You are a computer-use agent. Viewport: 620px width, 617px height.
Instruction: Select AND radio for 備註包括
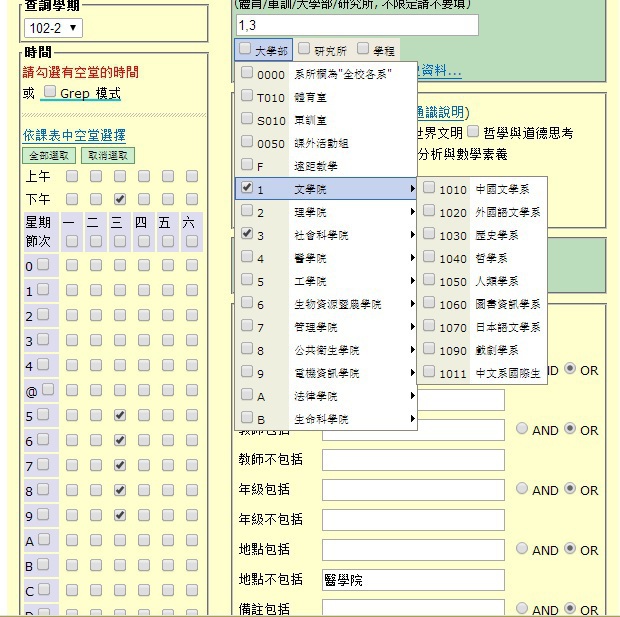[x=522, y=608]
